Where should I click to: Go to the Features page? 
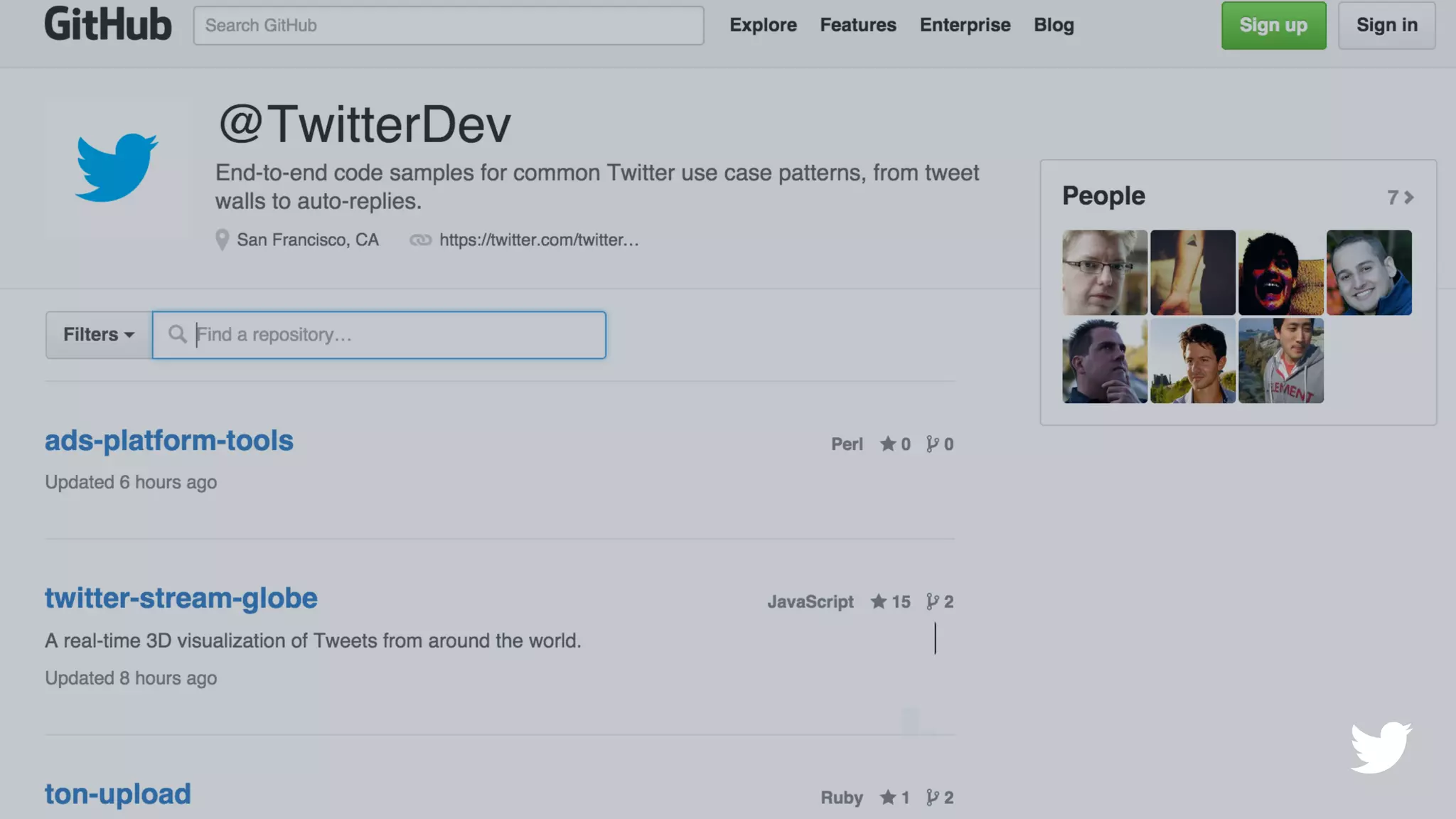click(x=857, y=25)
